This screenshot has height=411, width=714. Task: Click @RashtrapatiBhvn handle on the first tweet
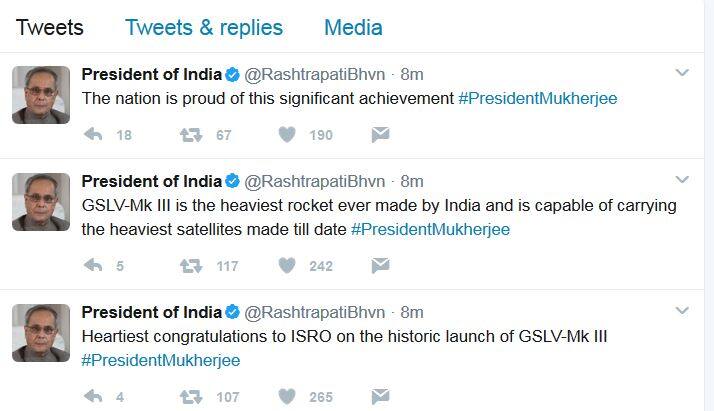tap(315, 74)
